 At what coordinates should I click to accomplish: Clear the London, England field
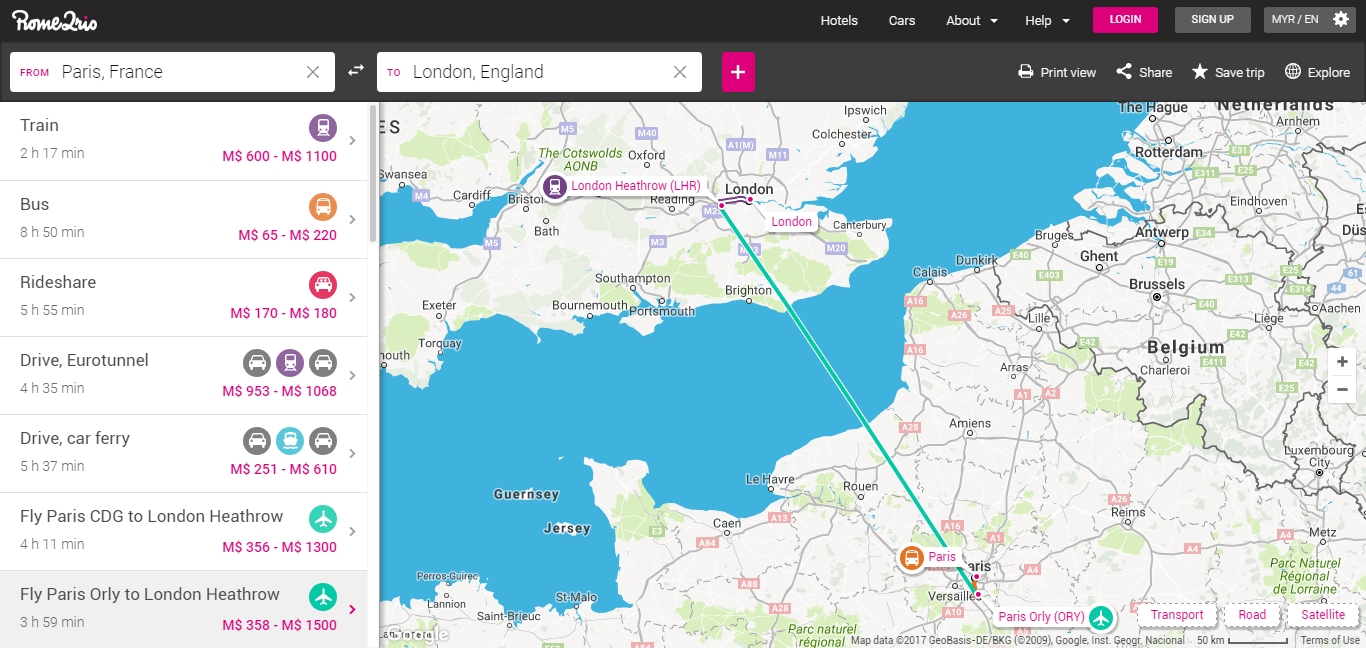tap(680, 72)
